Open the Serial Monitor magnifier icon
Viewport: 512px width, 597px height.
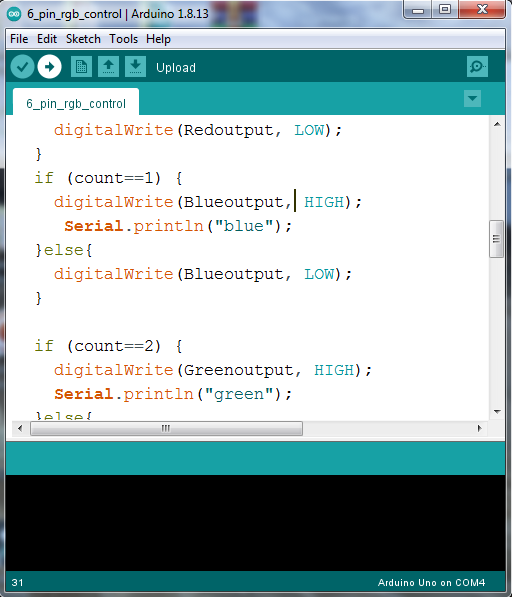[x=477, y=67]
